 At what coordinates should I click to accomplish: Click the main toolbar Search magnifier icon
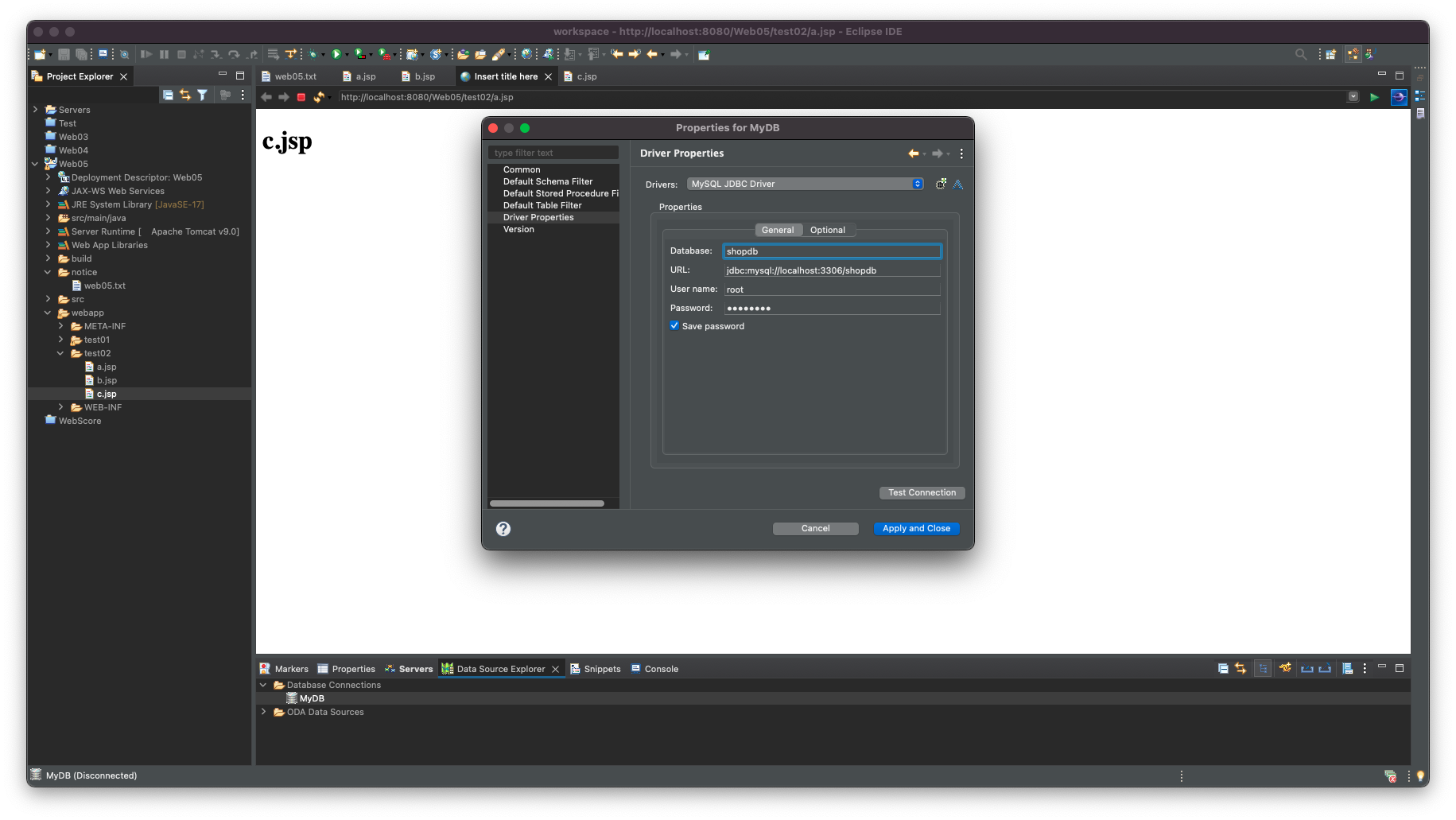click(1301, 54)
